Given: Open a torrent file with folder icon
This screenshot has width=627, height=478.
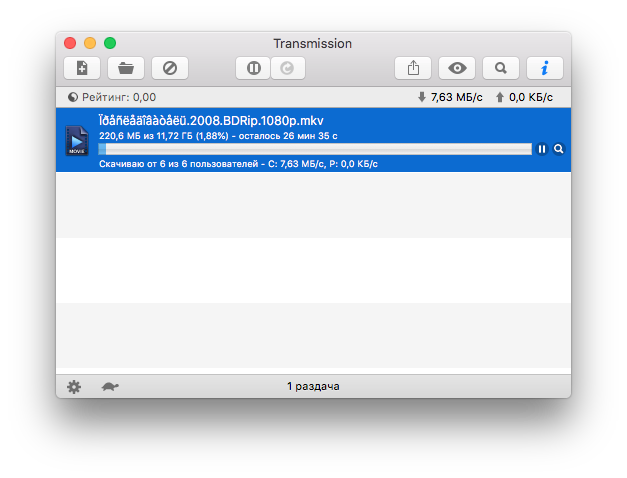Looking at the screenshot, I should coord(126,68).
